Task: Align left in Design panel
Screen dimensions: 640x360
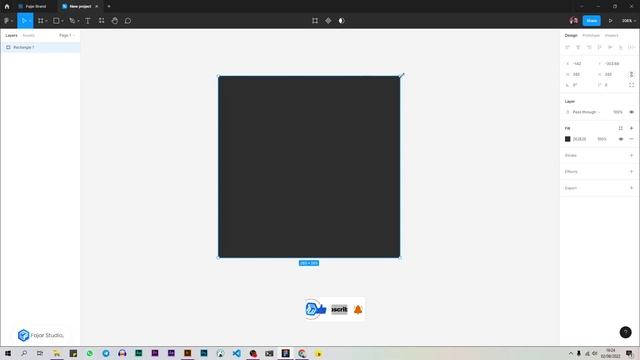Action: [567, 47]
